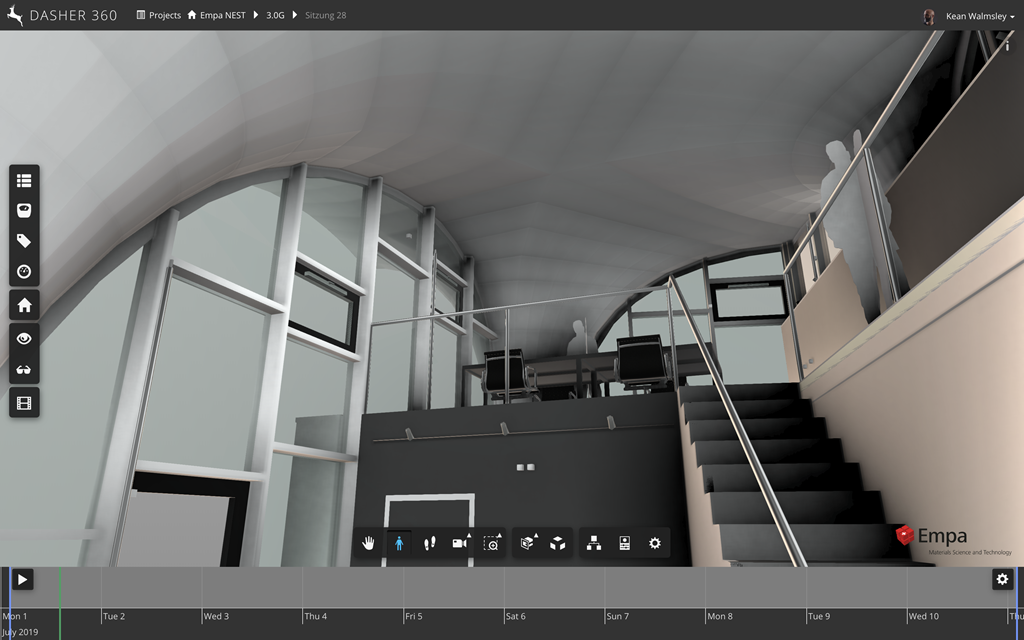Open the gauge dashboard icon
The width and height of the screenshot is (1024, 640).
tap(24, 271)
